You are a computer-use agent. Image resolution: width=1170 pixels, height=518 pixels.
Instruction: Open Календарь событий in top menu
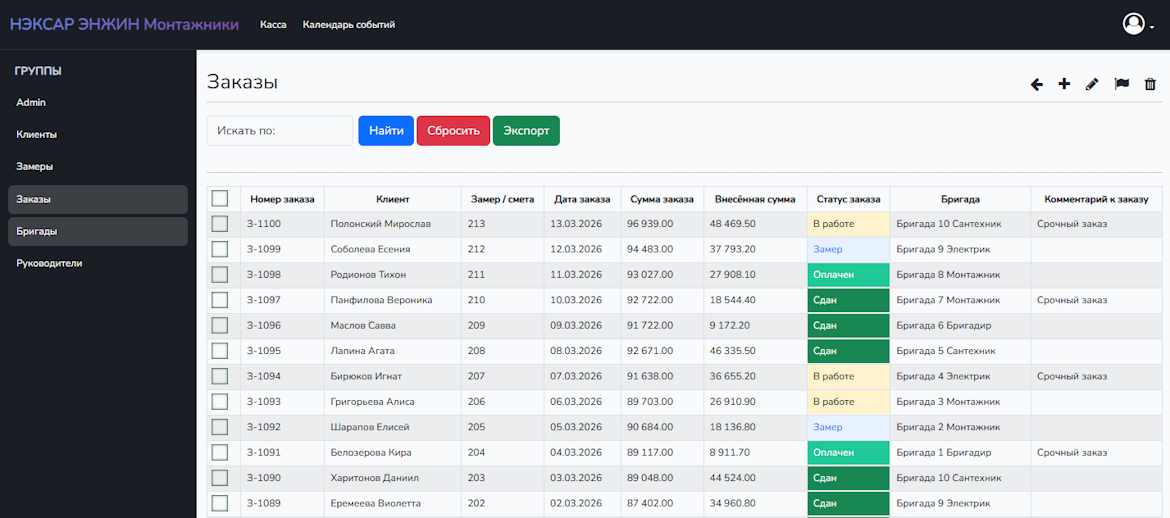348,25
